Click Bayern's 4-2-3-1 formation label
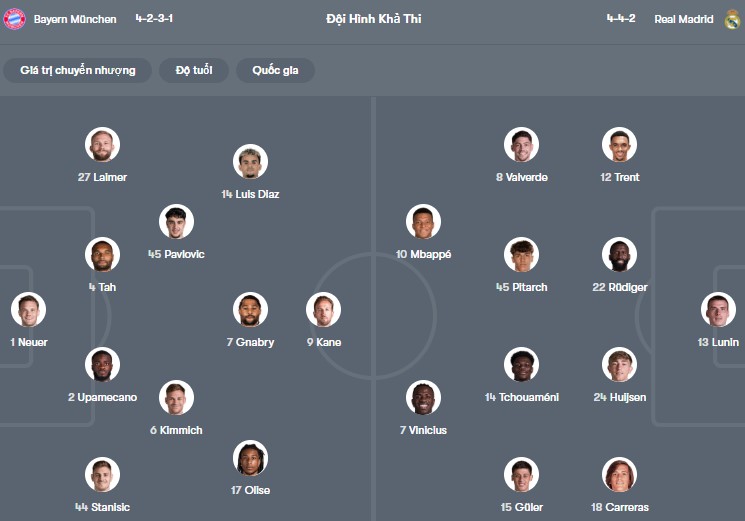Viewport: 745px width, 521px height. click(154, 19)
